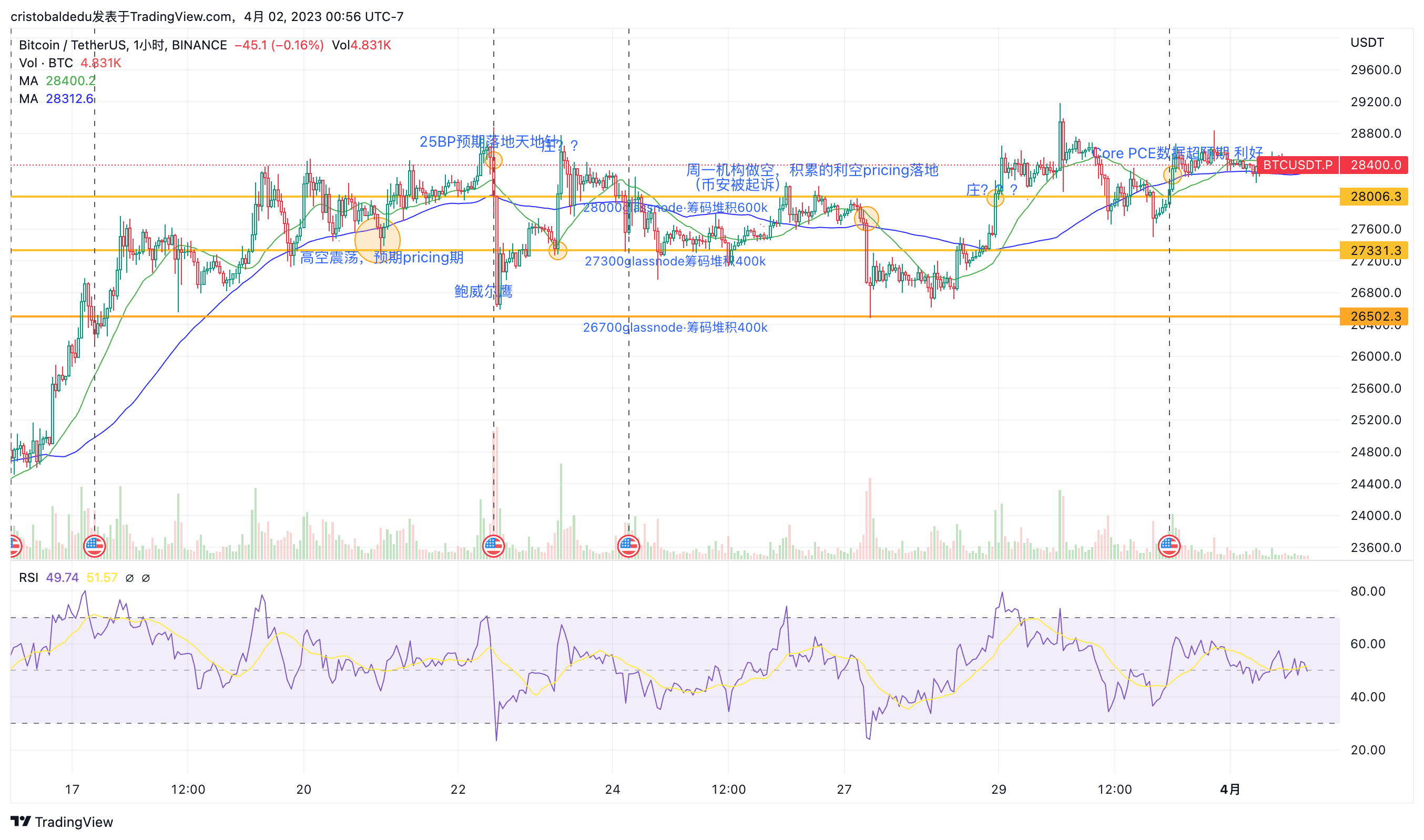Click the green MA 28400.2 indicator label
Image resolution: width=1424 pixels, height=840 pixels.
click(57, 81)
